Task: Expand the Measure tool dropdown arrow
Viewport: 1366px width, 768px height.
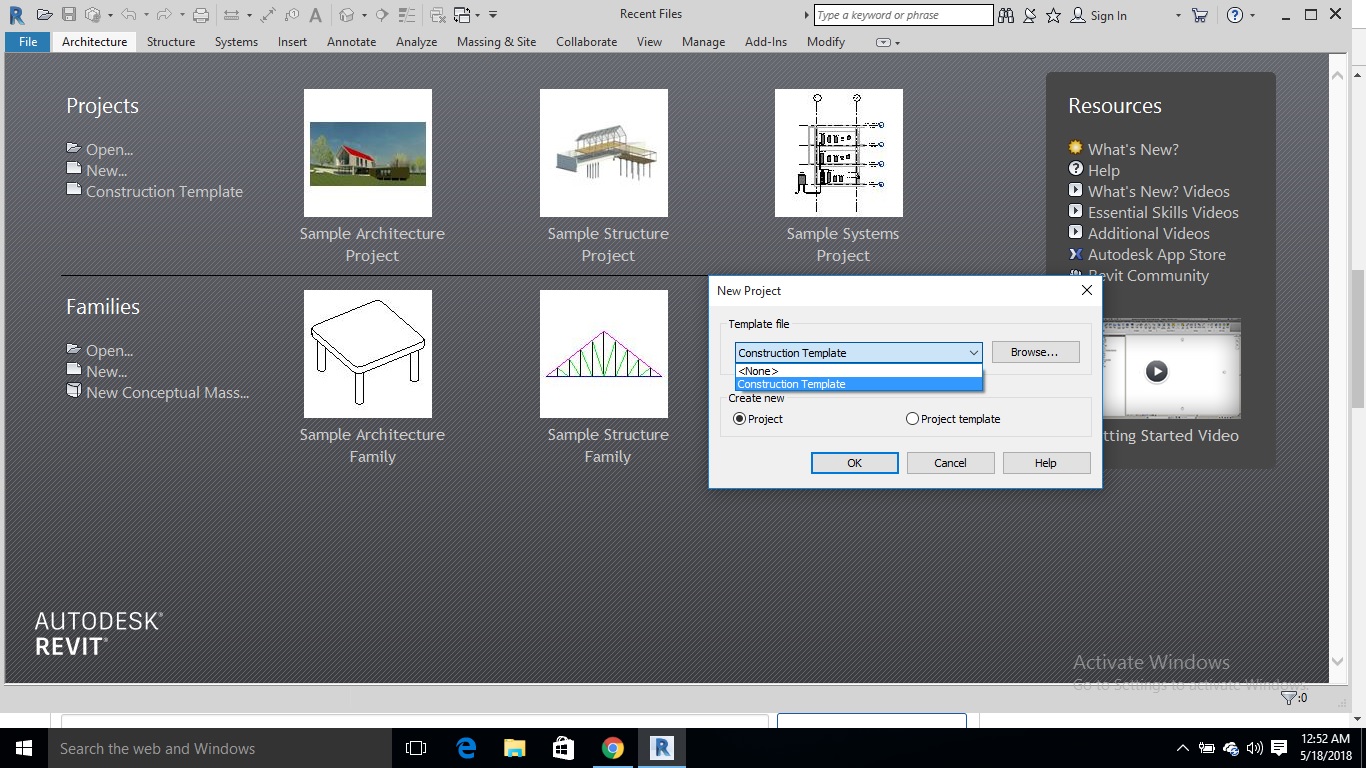Action: click(249, 15)
